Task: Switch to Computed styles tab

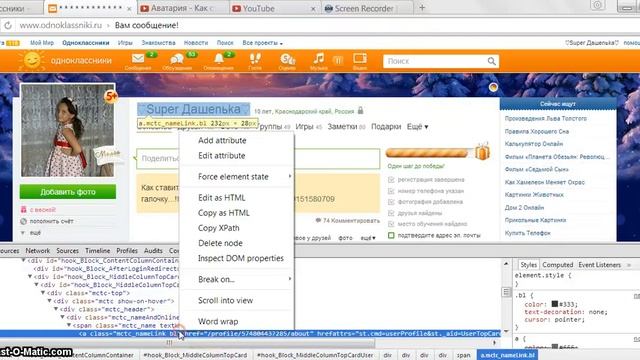Action: pos(558,265)
